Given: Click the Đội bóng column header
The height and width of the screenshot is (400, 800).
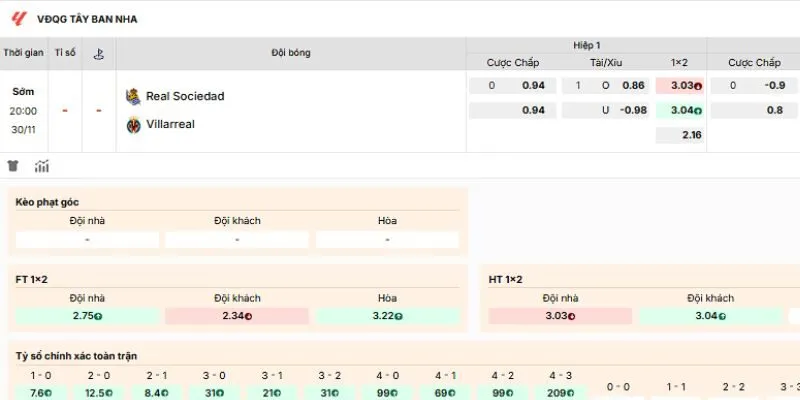Looking at the screenshot, I should coord(291,53).
